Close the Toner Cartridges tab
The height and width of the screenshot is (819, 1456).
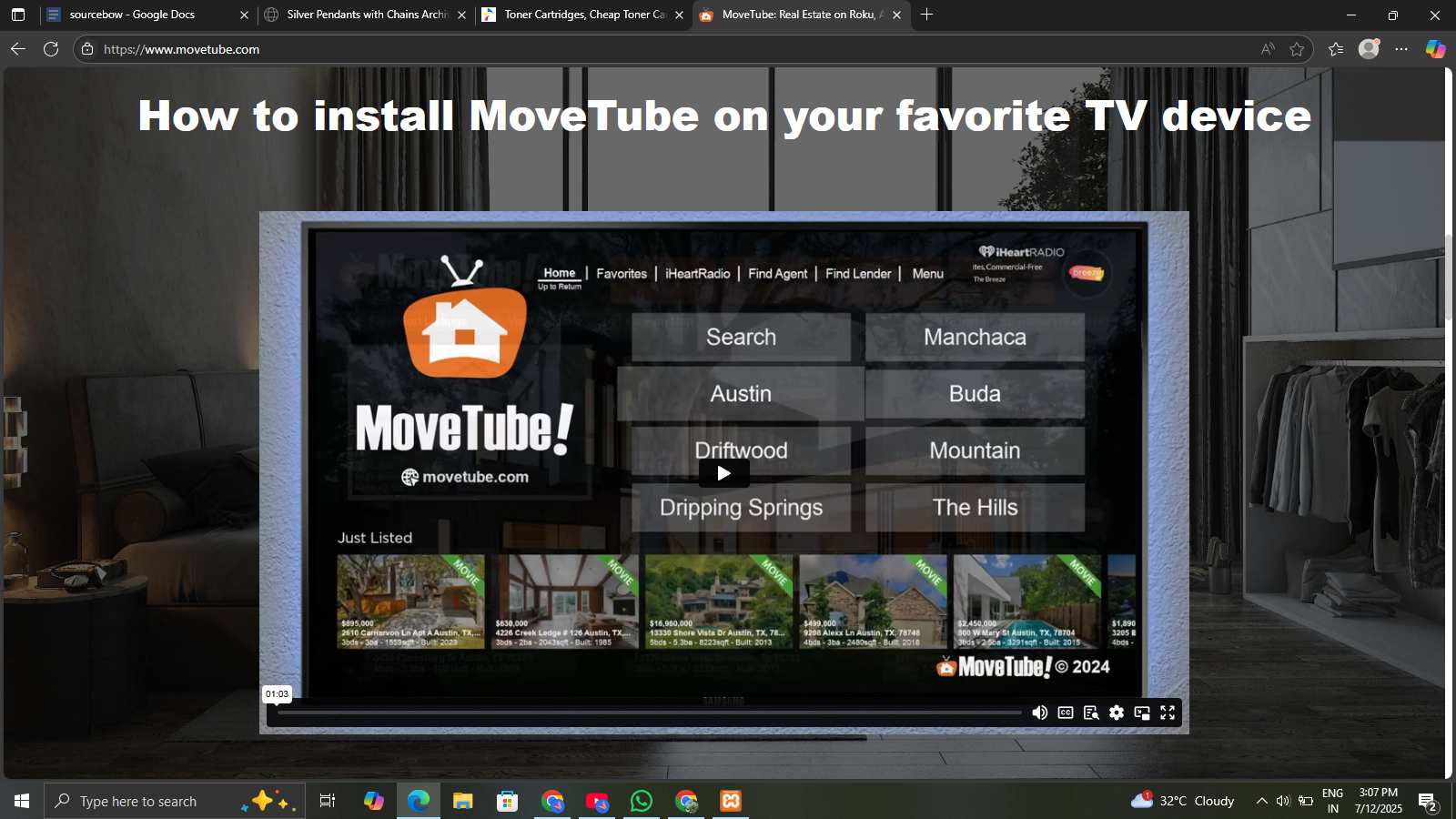679,15
